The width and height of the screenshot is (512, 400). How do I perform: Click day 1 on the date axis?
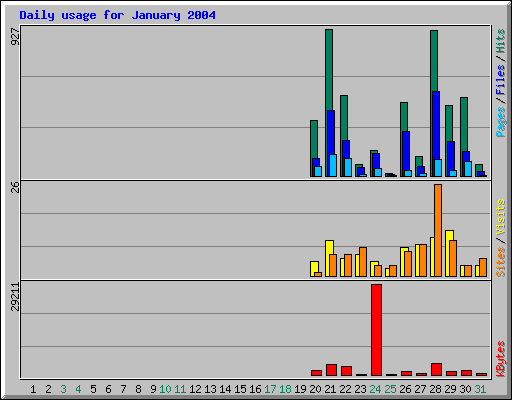click(33, 389)
